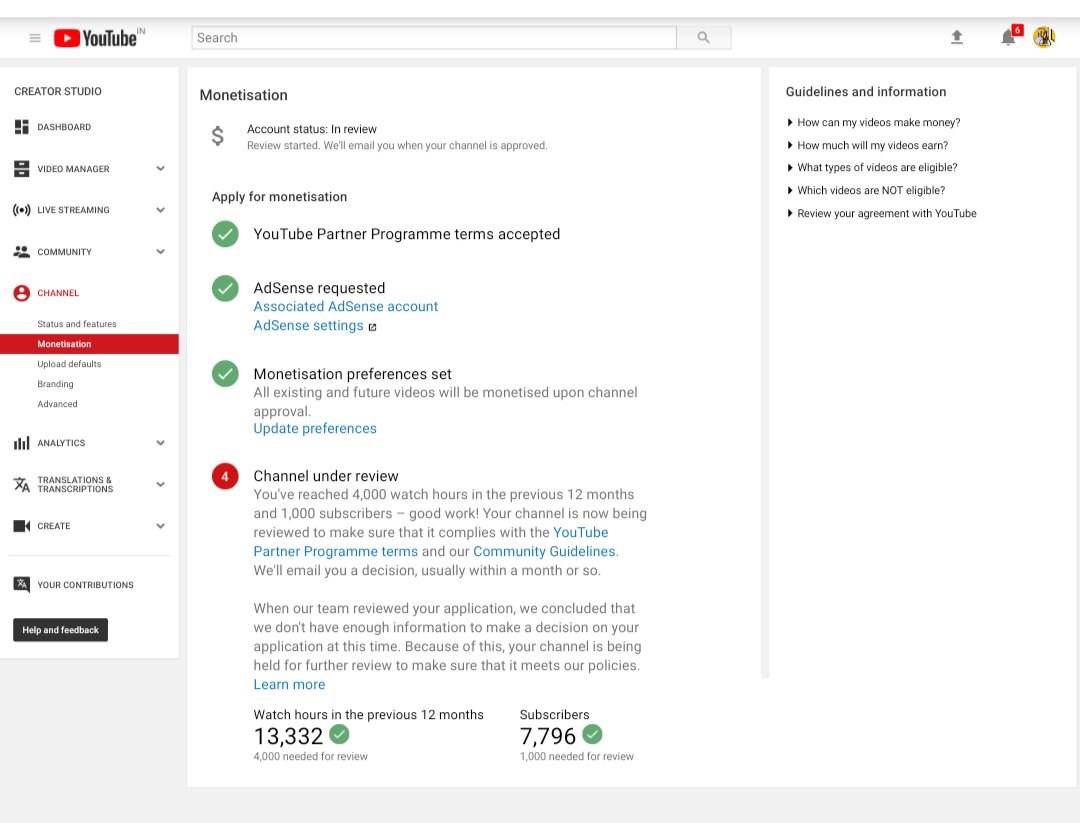Expand the Analytics chevron

click(160, 443)
